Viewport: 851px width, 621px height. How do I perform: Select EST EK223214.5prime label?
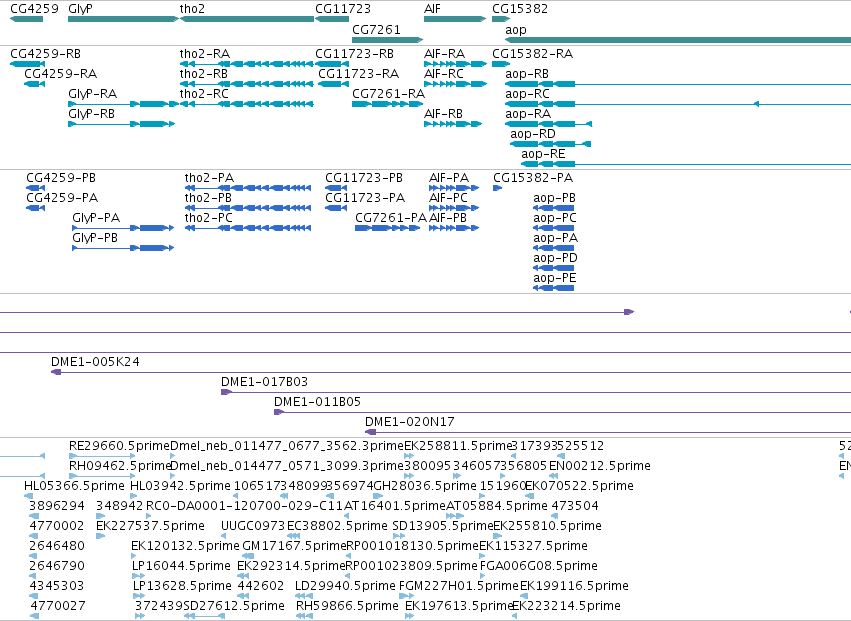[566, 606]
